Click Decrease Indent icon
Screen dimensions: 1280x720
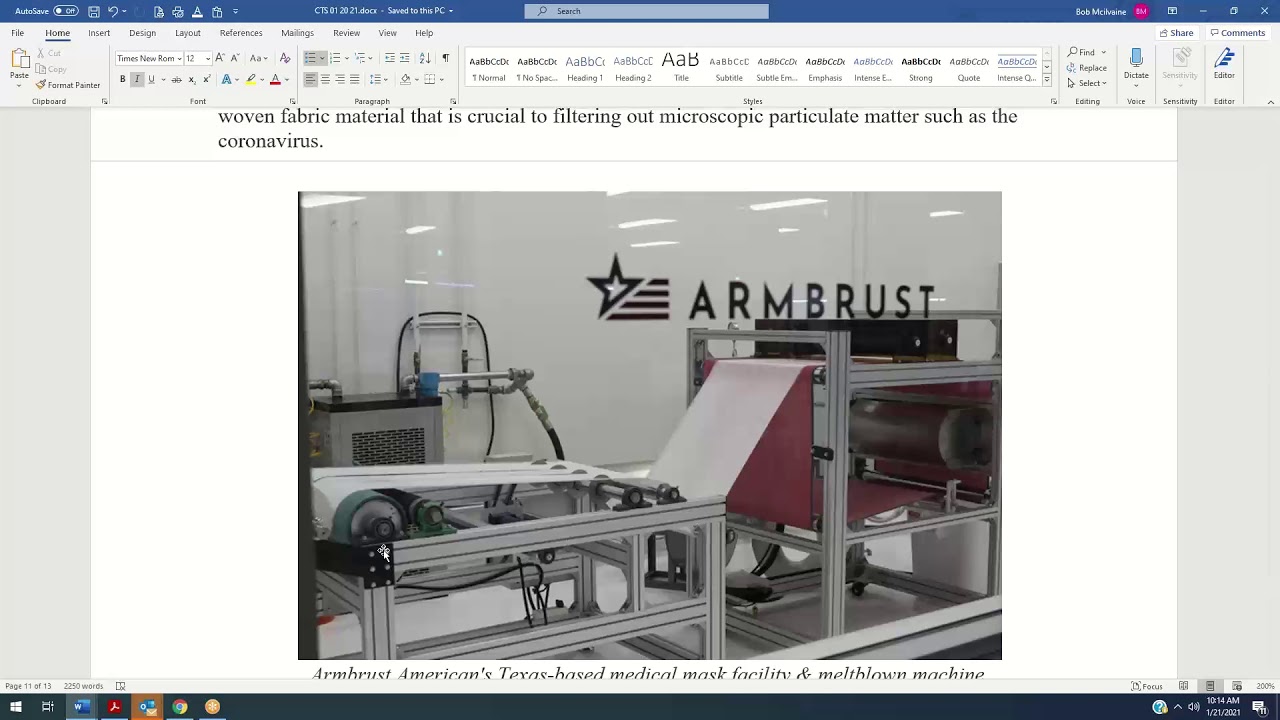tap(390, 58)
